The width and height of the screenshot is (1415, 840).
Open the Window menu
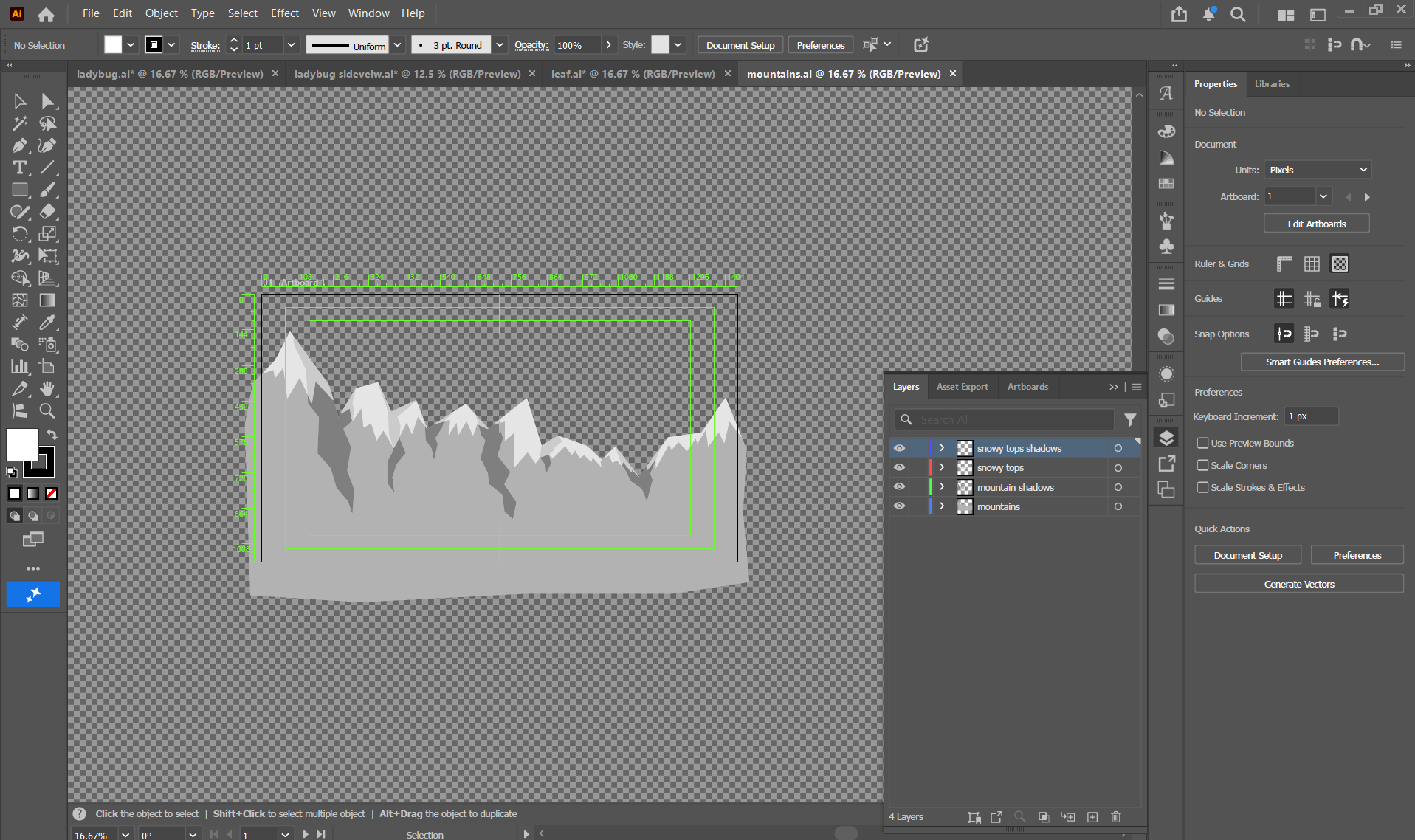point(368,13)
